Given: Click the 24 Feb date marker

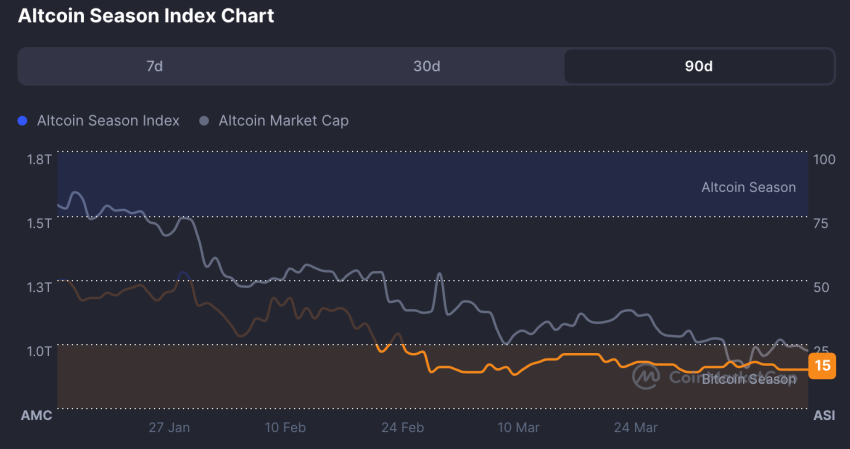Looking at the screenshot, I should click(402, 427).
